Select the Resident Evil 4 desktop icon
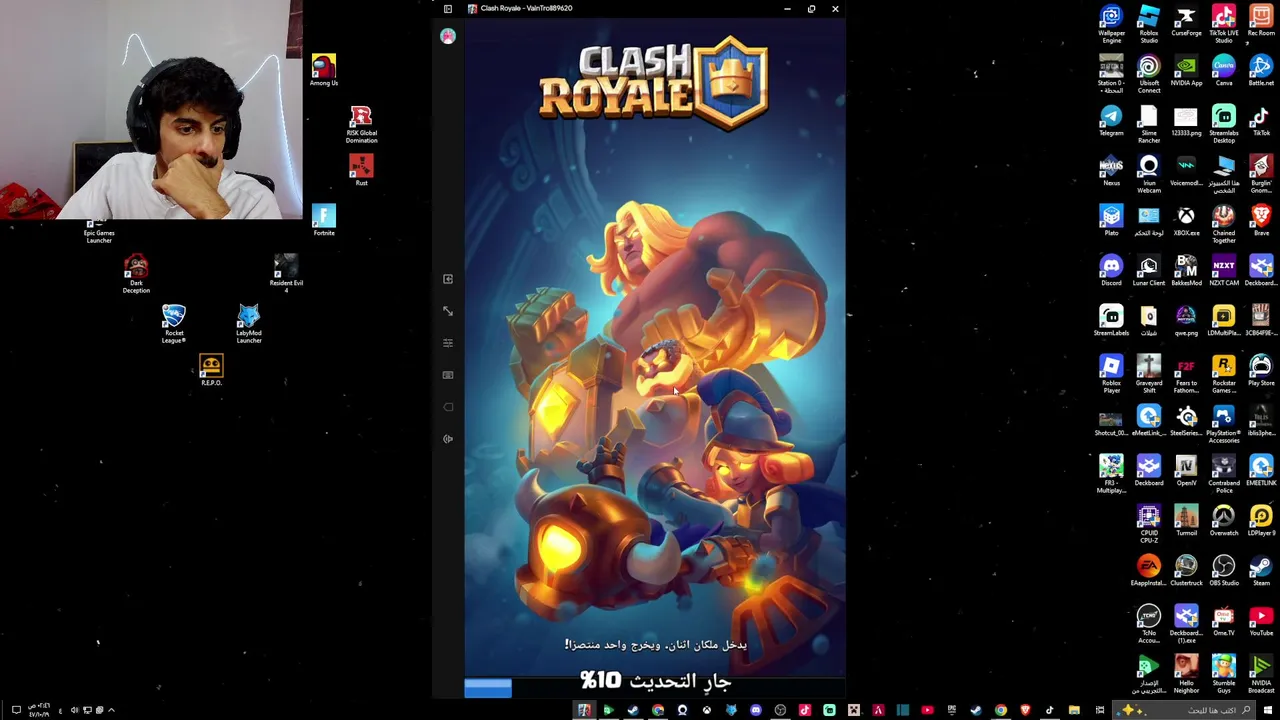The width and height of the screenshot is (1280, 720). tap(286, 274)
